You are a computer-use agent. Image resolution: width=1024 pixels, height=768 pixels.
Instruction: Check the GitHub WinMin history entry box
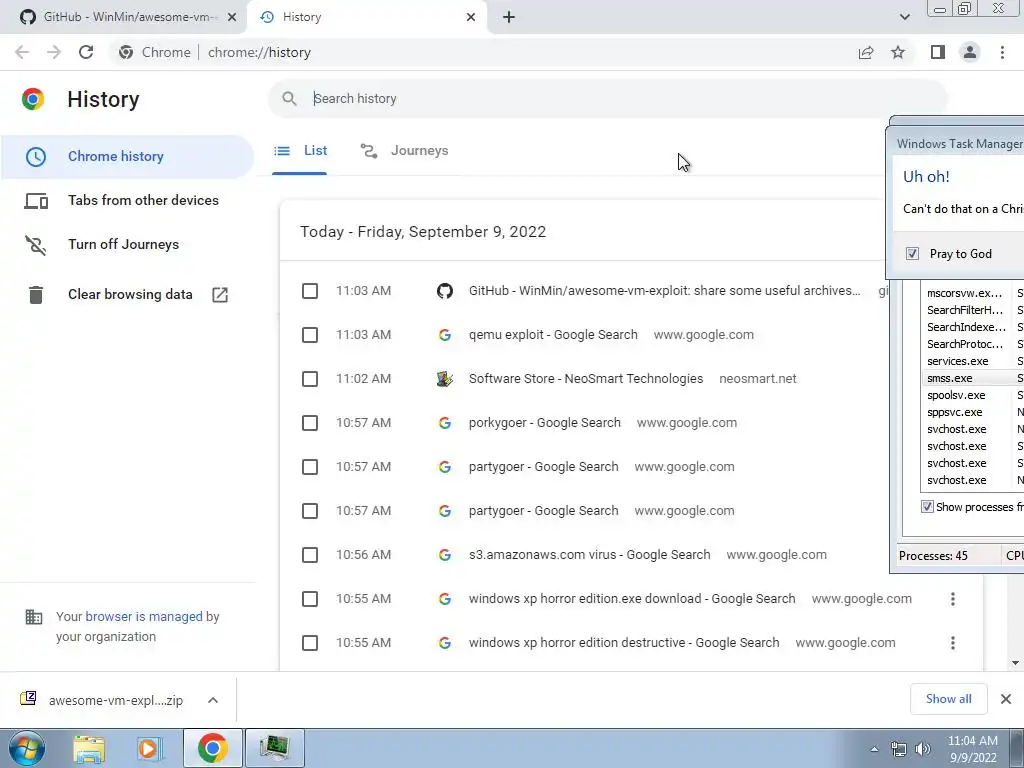[310, 291]
